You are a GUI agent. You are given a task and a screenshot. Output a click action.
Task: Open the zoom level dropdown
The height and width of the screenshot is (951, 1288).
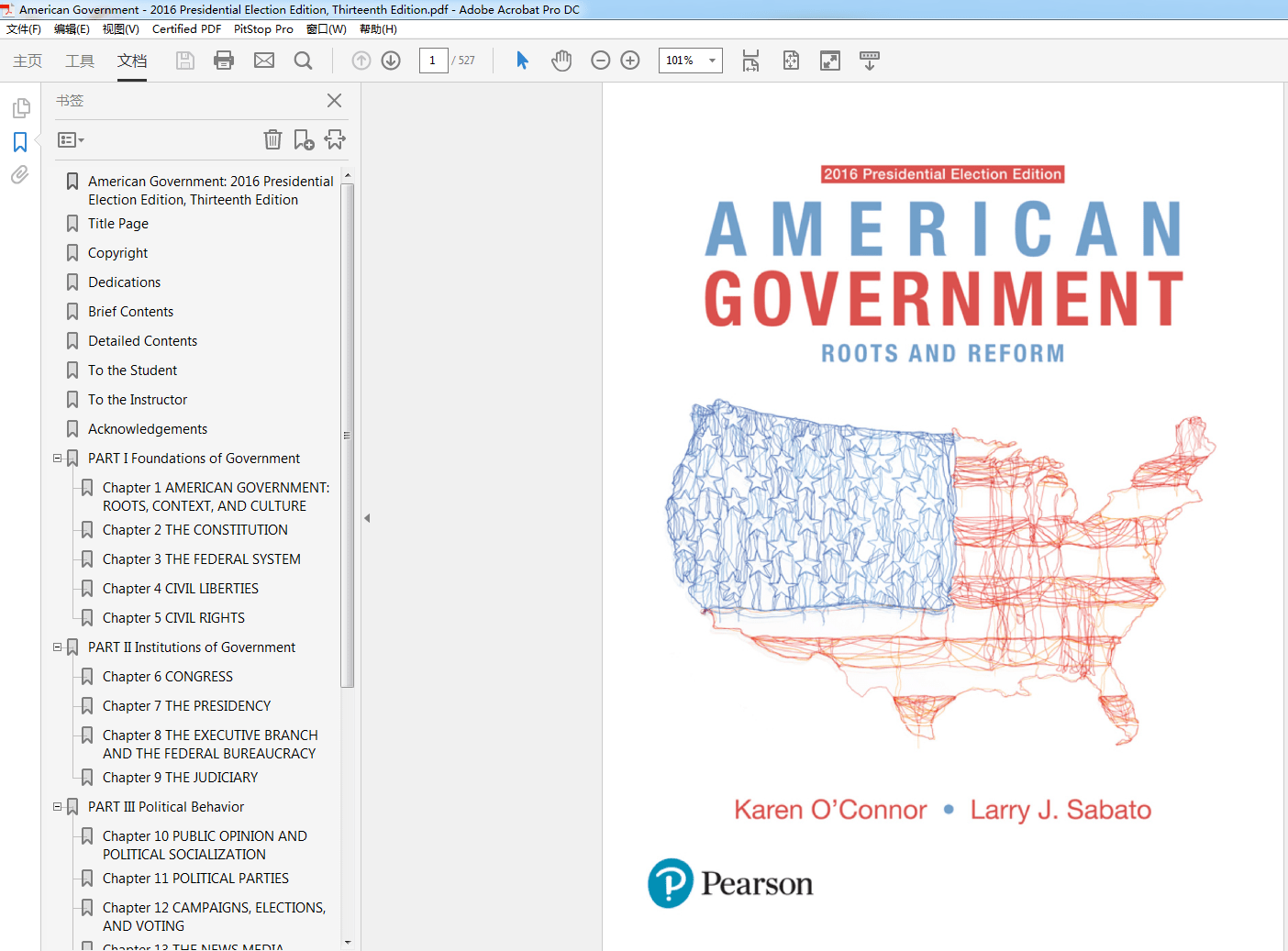tap(712, 61)
